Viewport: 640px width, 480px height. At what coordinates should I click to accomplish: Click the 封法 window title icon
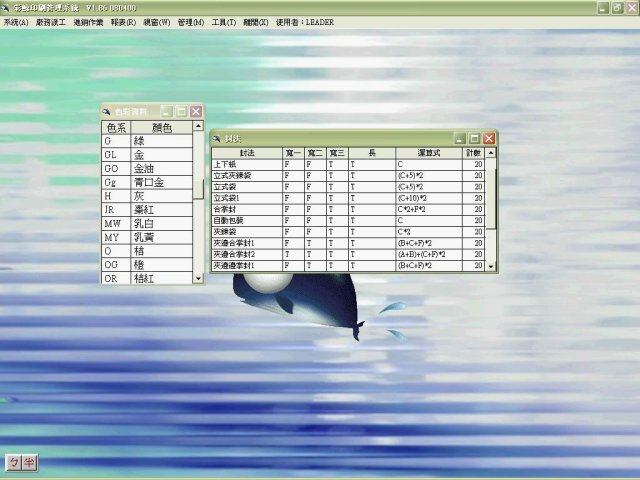click(x=217, y=138)
